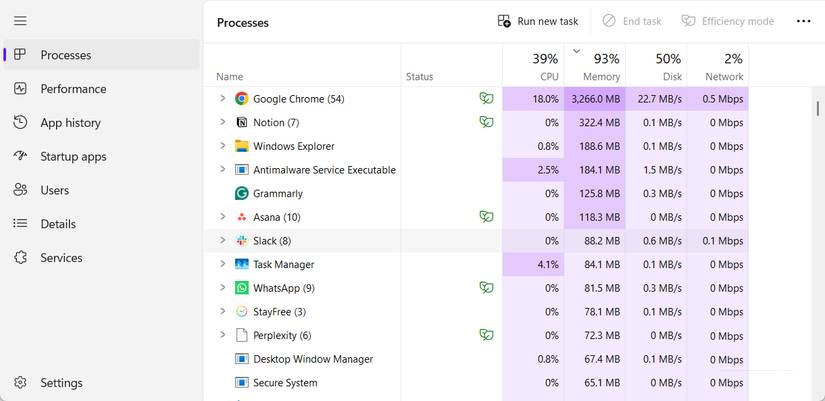Select Windows Explorer's 188.6 MB cell
The height and width of the screenshot is (401, 825).
pyautogui.click(x=595, y=146)
